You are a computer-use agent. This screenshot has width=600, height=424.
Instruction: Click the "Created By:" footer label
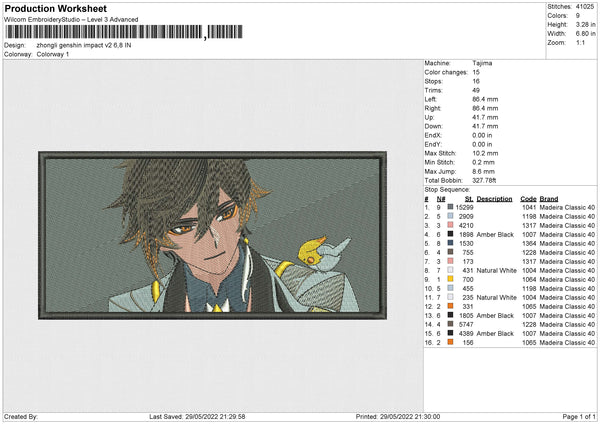coord(21,417)
